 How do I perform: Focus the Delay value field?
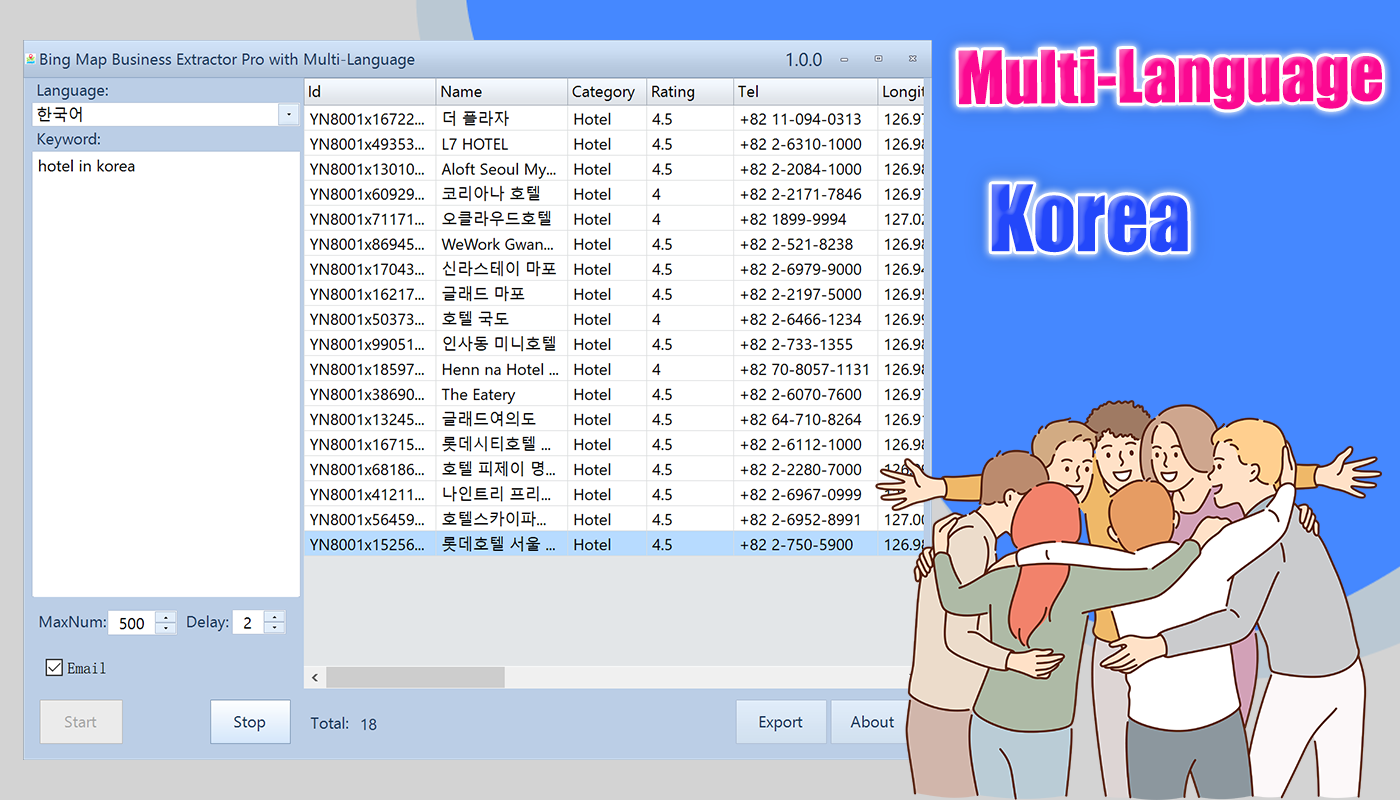pyautogui.click(x=248, y=623)
